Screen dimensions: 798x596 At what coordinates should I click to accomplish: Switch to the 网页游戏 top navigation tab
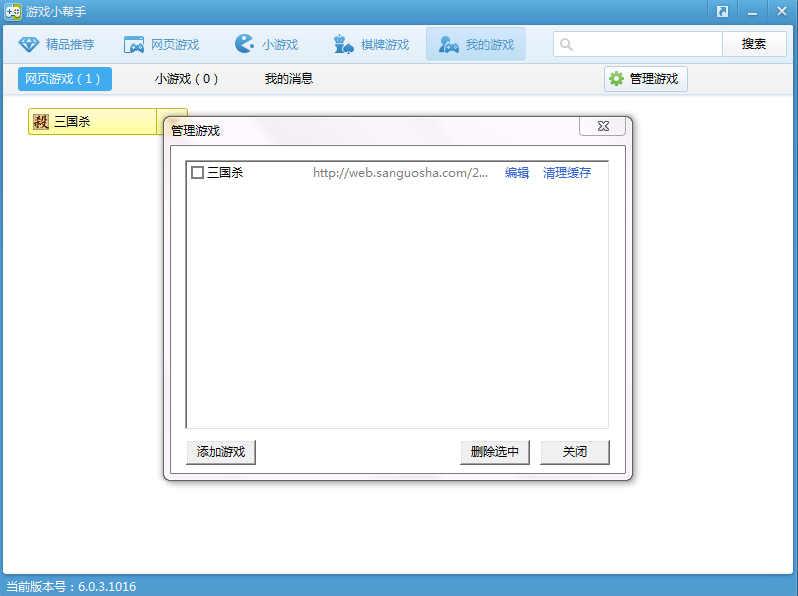click(162, 44)
